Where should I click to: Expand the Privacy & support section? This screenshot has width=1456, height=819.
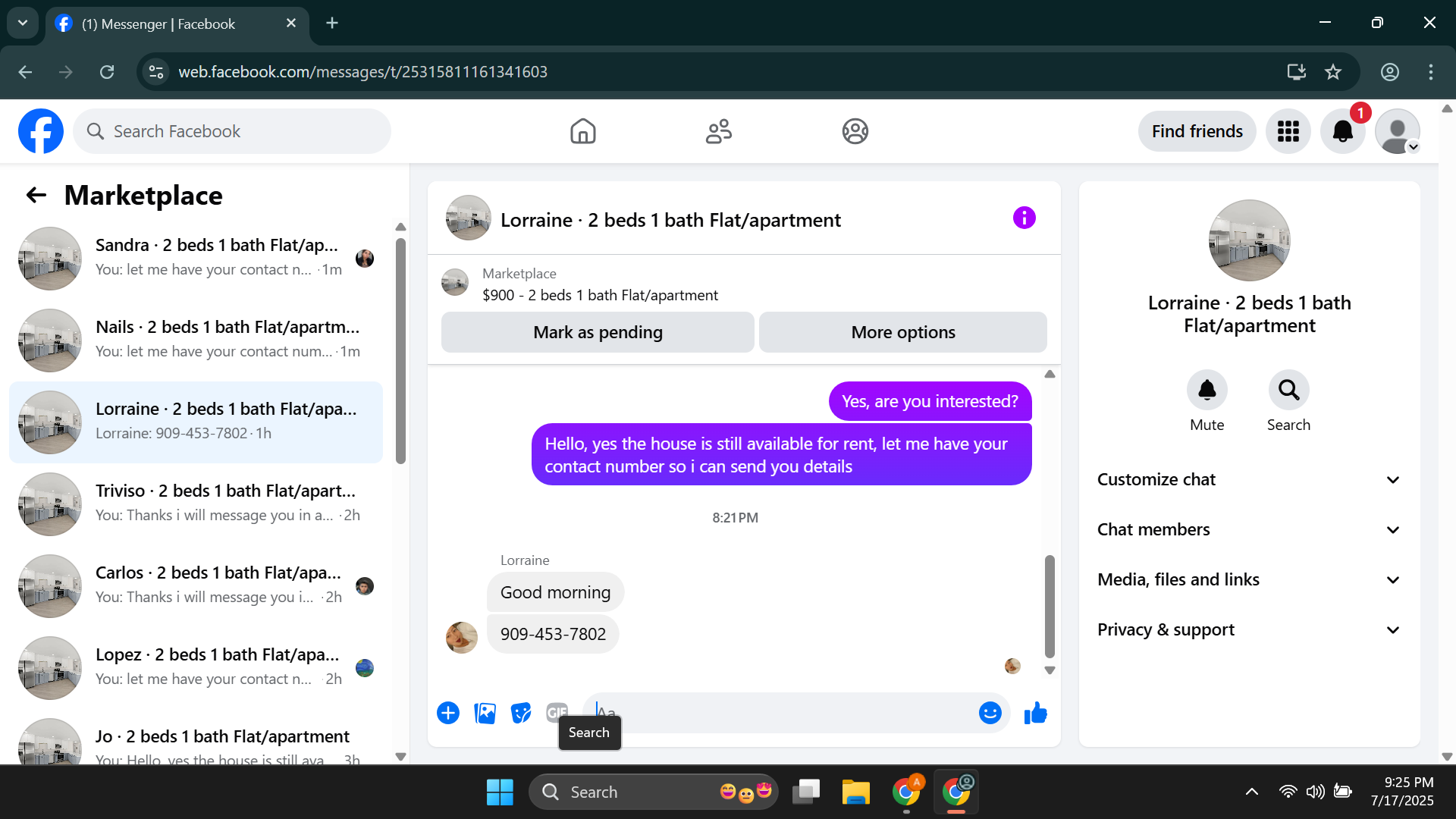pos(1250,629)
